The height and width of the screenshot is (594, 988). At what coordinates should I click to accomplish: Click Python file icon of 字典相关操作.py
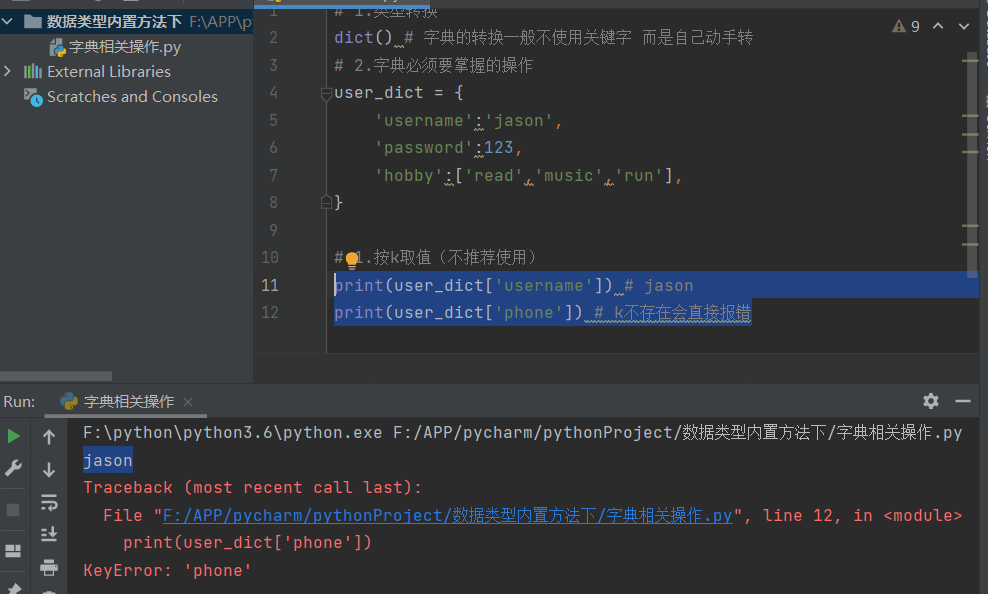(x=57, y=47)
